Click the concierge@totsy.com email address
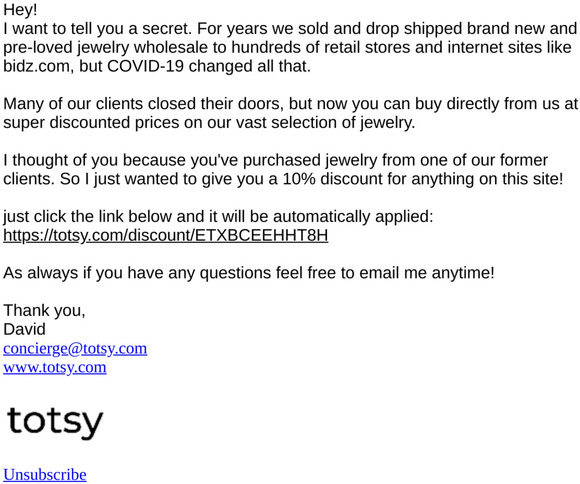 point(75,349)
